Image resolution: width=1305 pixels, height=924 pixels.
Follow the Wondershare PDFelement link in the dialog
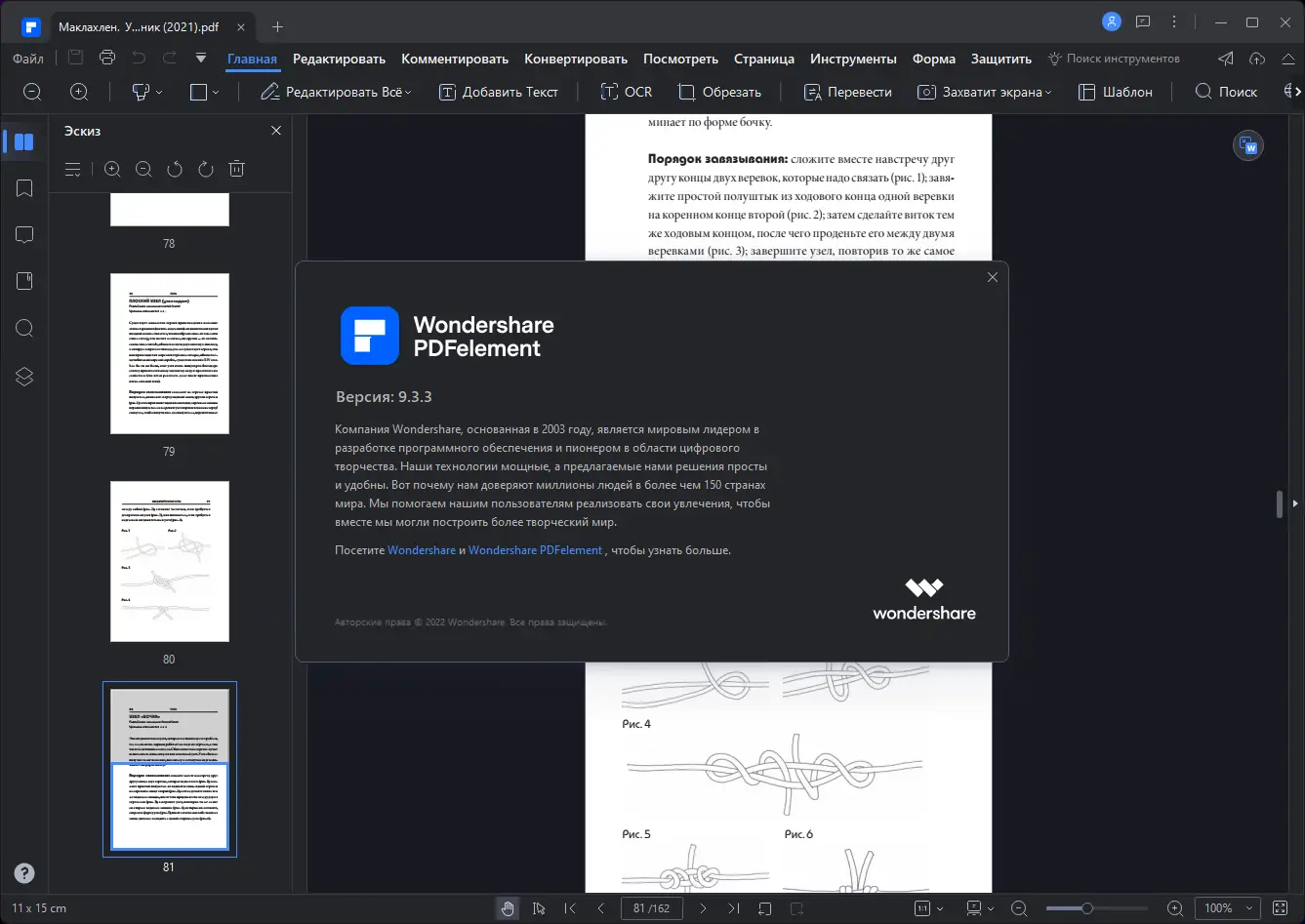tap(535, 549)
